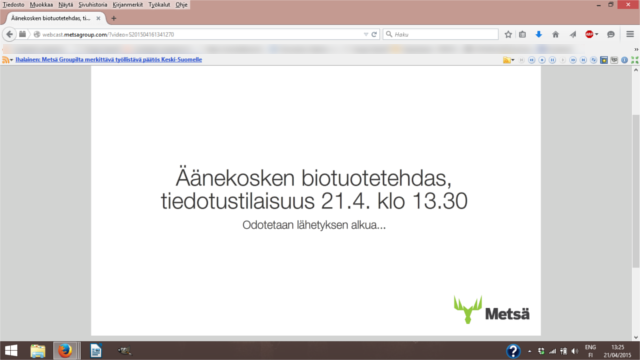
Task: Open the Firefox hamburger menu
Action: pyautogui.click(x=630, y=34)
